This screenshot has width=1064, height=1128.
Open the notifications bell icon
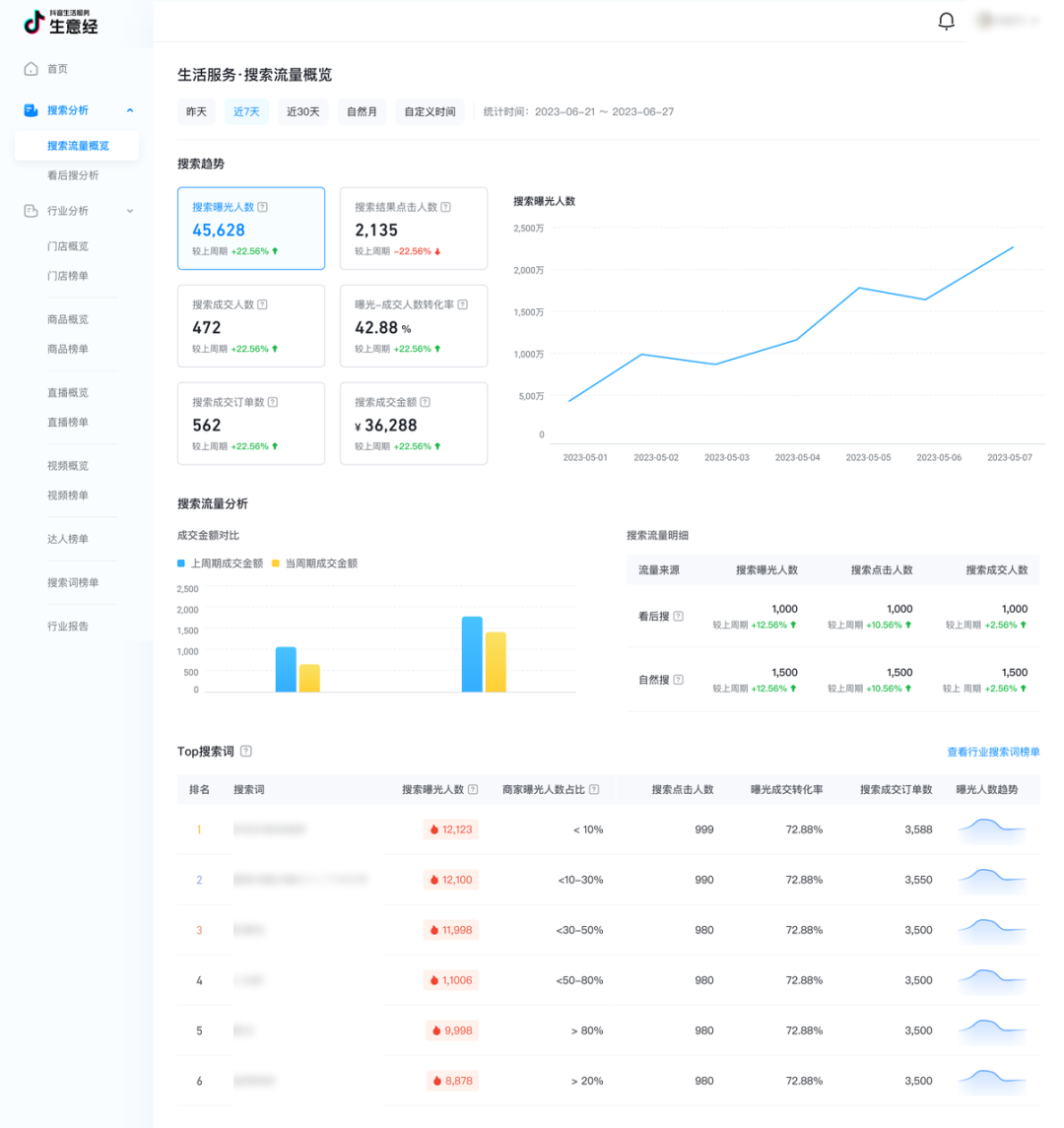click(946, 21)
